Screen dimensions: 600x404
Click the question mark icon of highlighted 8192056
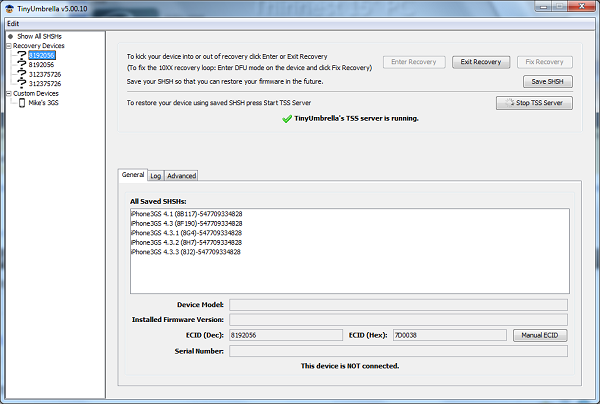tap(22, 55)
